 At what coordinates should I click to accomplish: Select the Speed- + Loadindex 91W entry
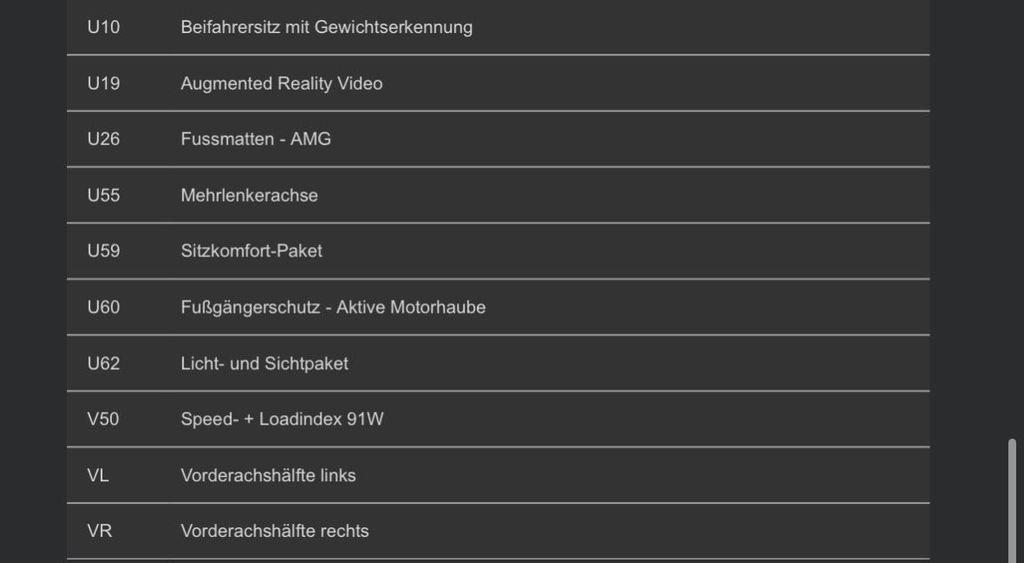tap(282, 419)
